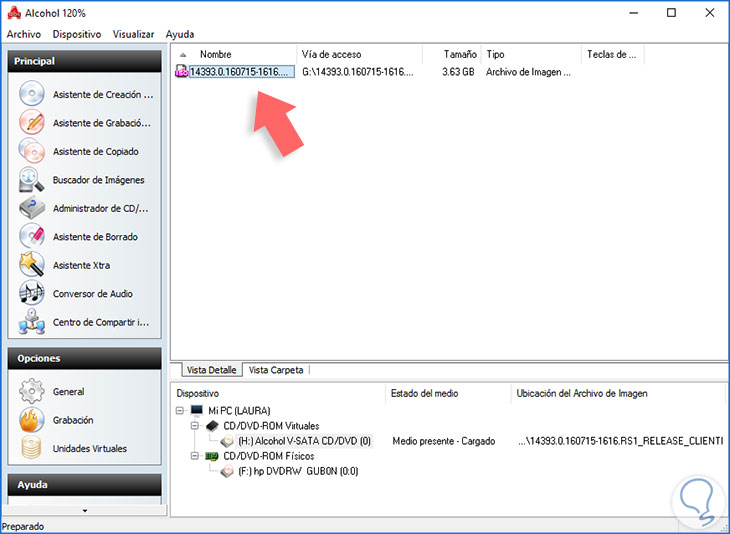This screenshot has height=534, width=730.
Task: Click the Administrador de CD/DVD drive icon
Action: tap(32, 208)
